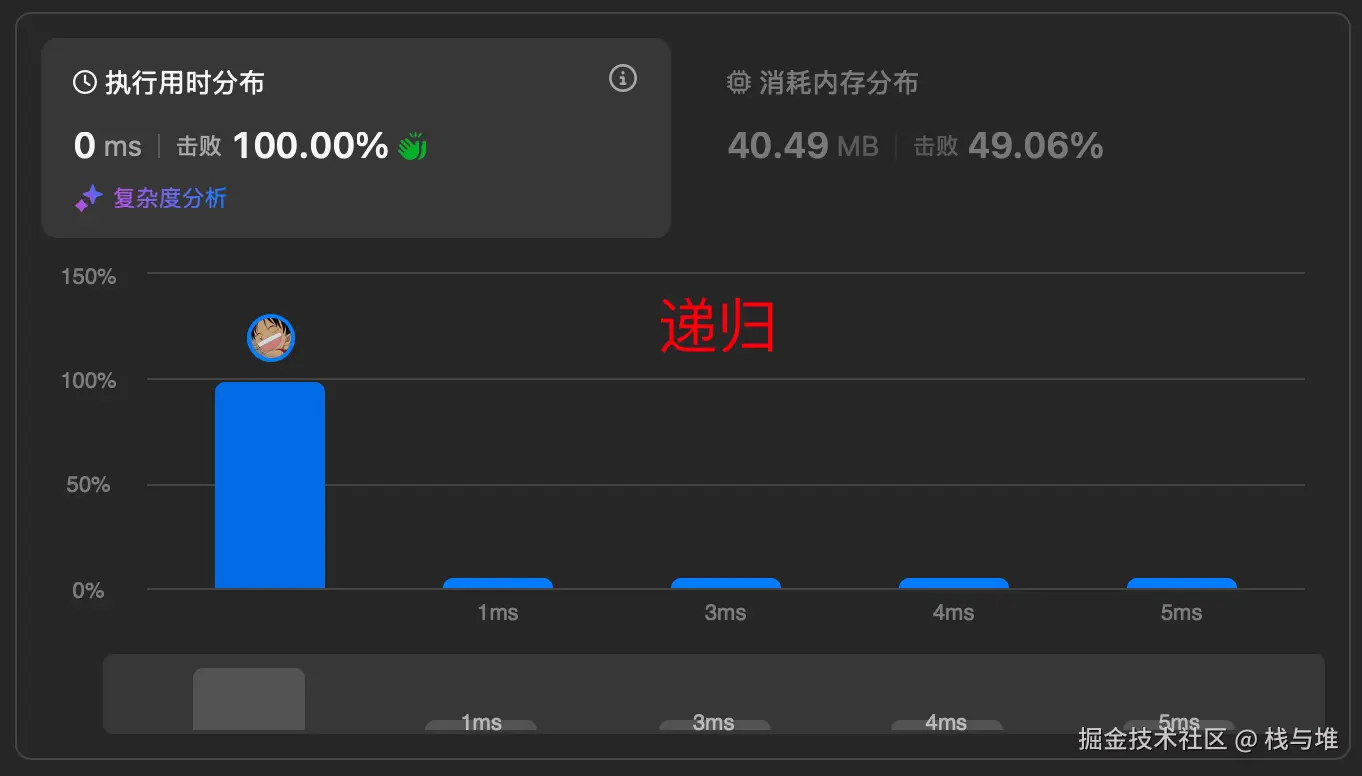Click the 5ms x-axis label under the chart

click(x=1182, y=612)
